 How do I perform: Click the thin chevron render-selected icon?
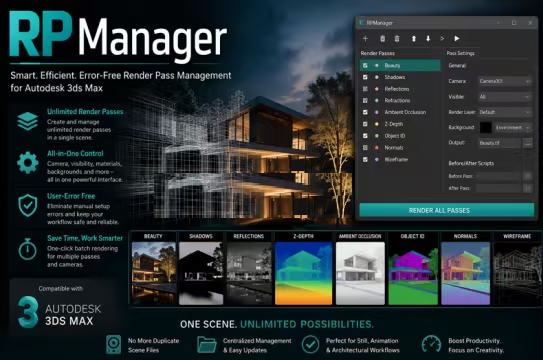(x=442, y=39)
